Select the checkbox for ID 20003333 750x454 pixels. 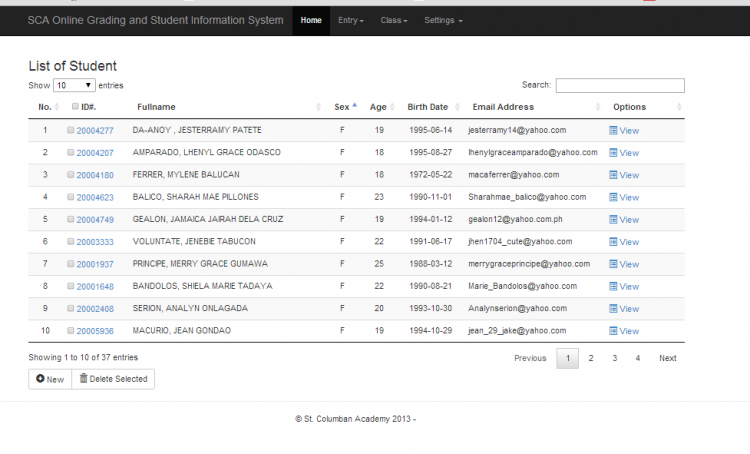(x=71, y=241)
